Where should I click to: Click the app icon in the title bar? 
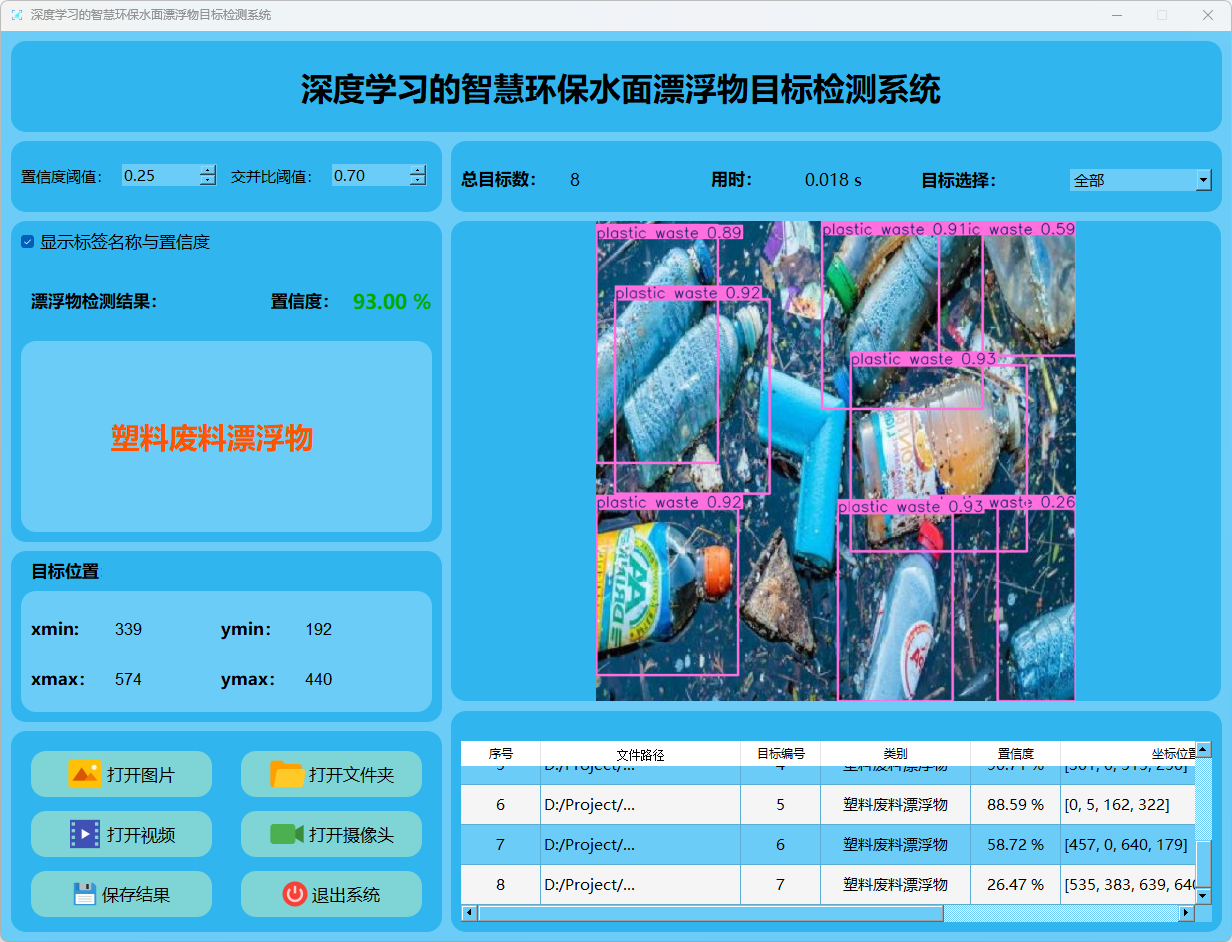click(17, 15)
